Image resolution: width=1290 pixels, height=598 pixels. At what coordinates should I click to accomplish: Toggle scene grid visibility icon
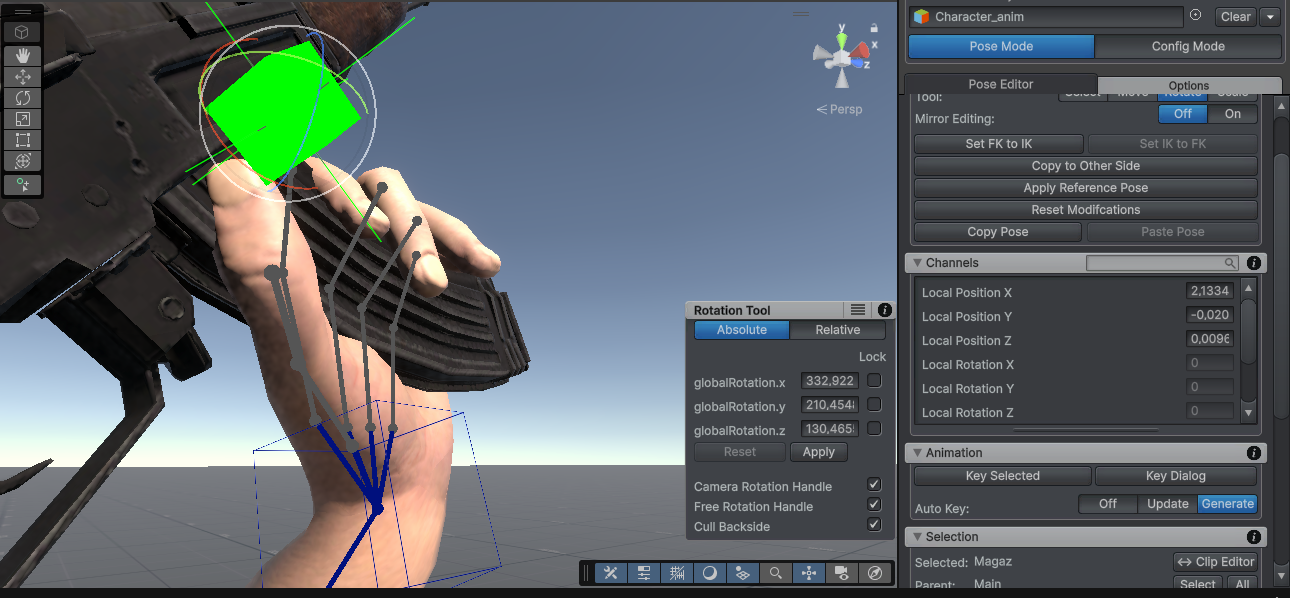pyautogui.click(x=677, y=573)
